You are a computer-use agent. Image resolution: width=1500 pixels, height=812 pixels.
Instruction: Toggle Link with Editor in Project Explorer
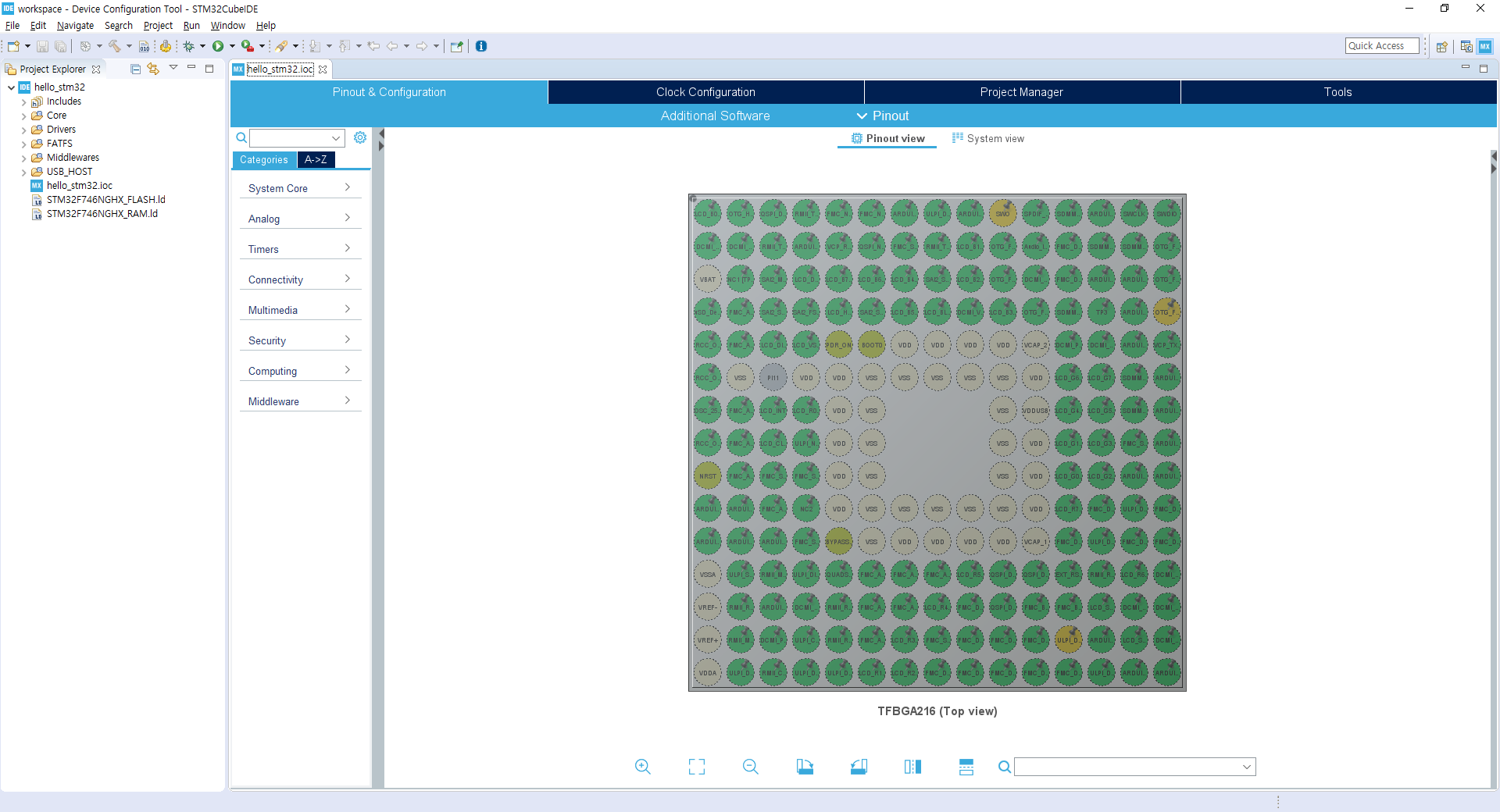pyautogui.click(x=153, y=69)
